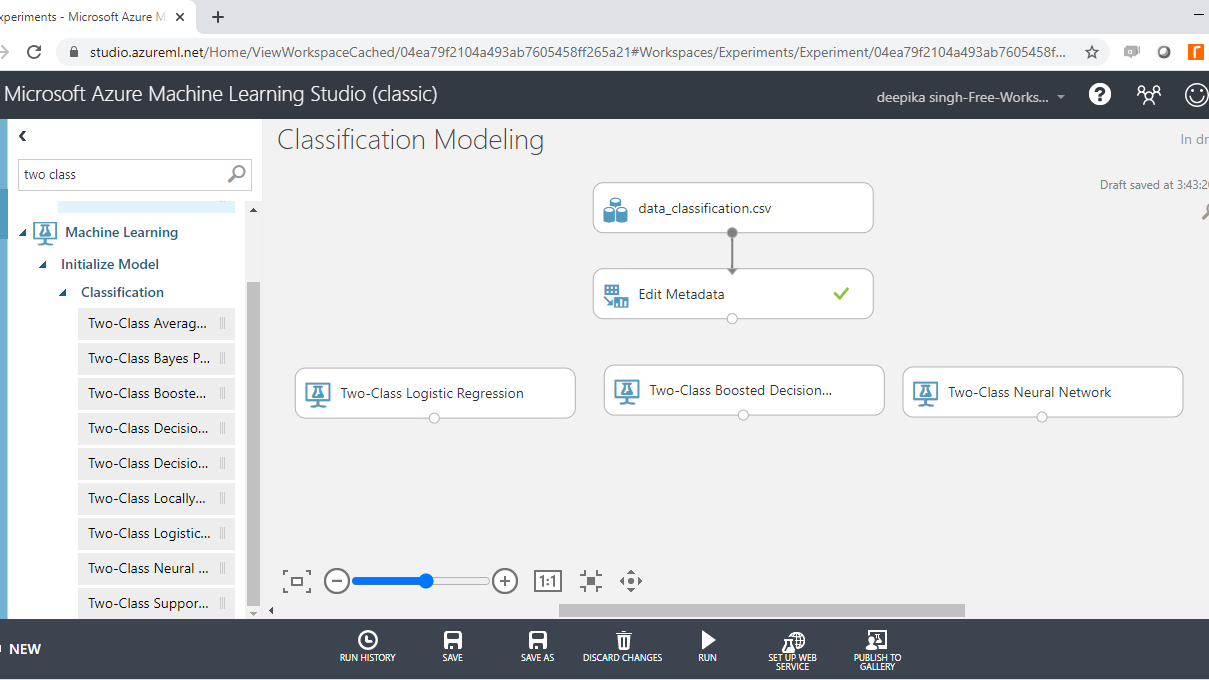Open the deepika singh workspace dropdown

[971, 97]
